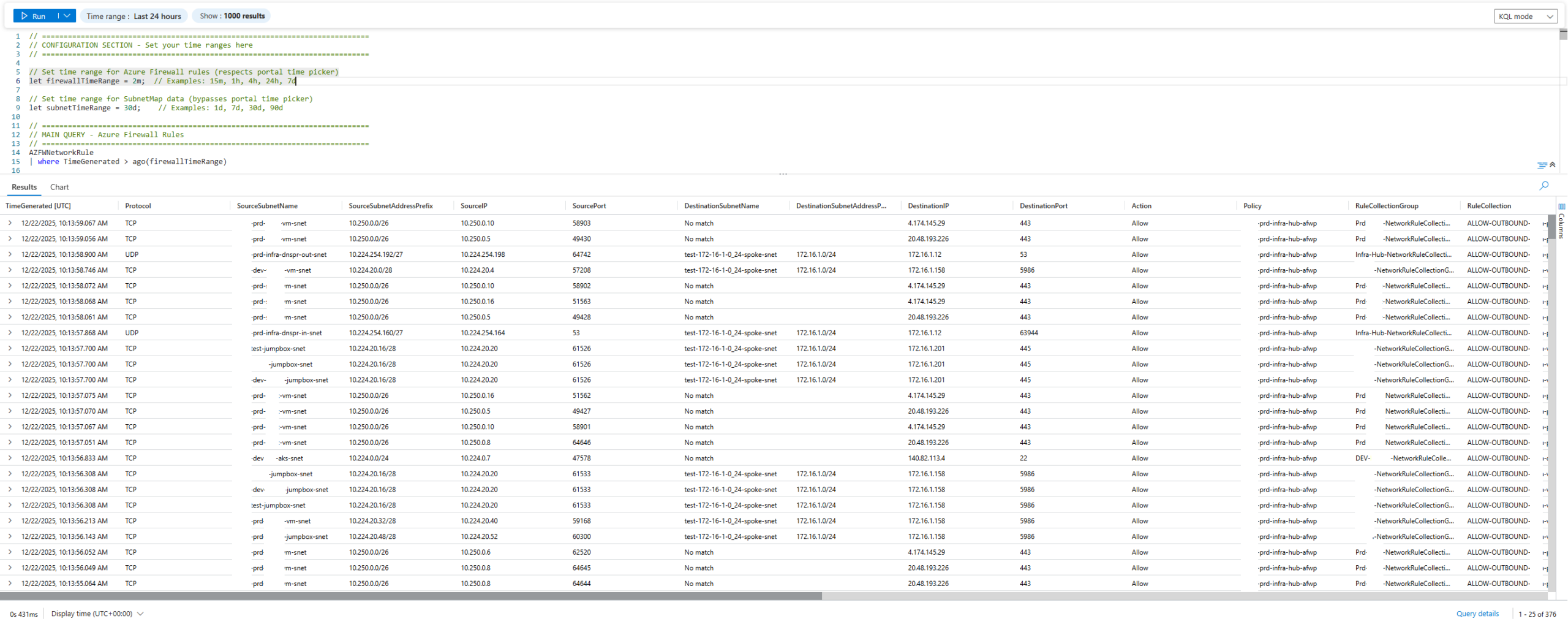1568x624 pixels.
Task: Click the format query icon in editor
Action: point(1541,165)
